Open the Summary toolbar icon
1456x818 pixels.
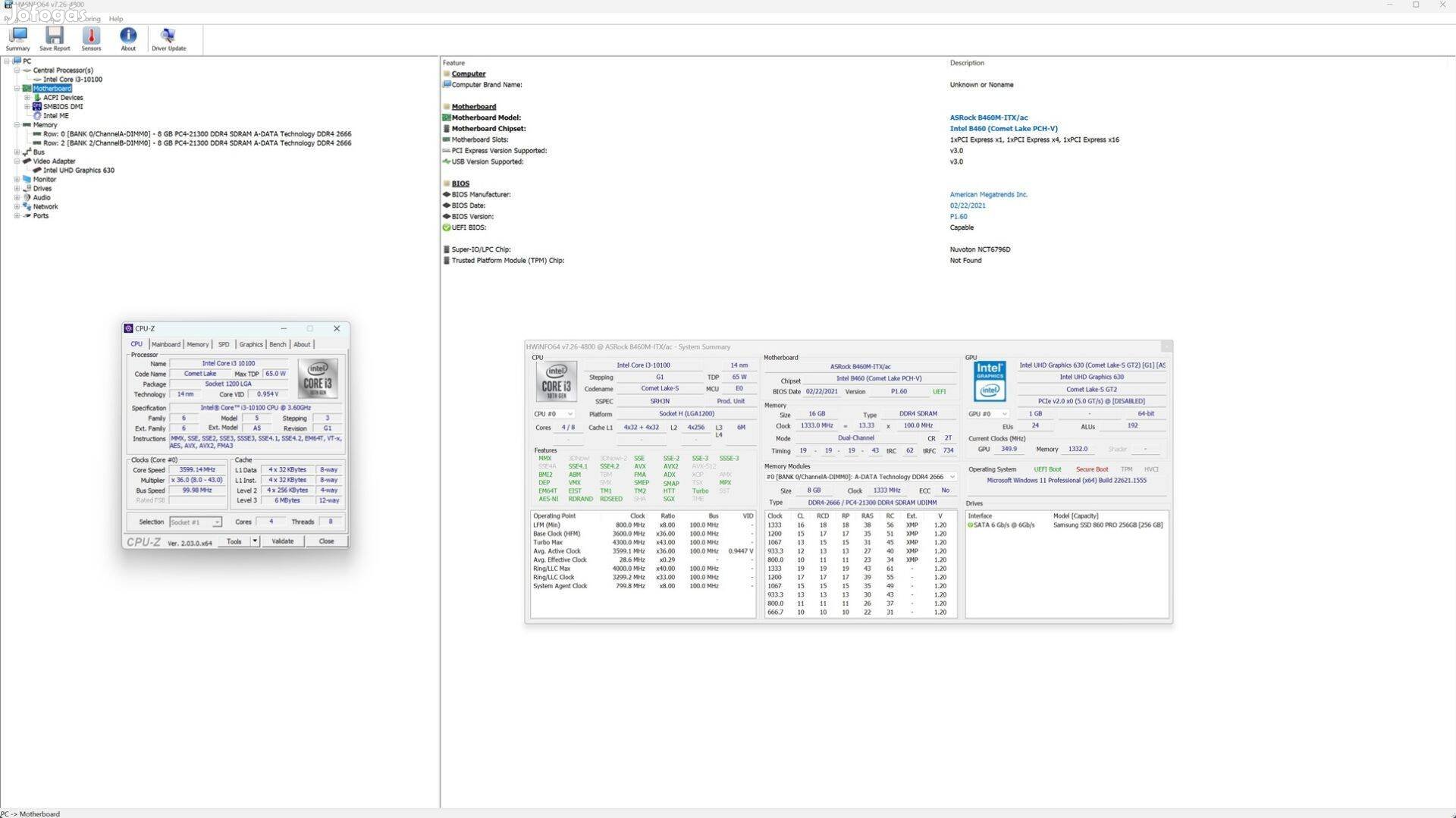(17, 39)
